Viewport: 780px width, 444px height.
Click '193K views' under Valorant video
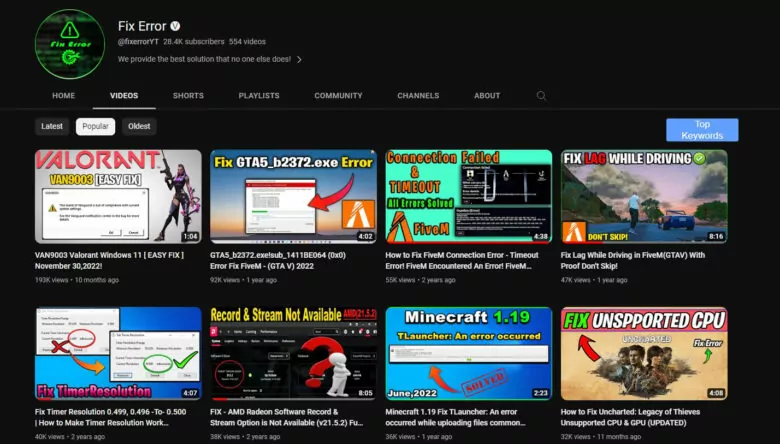[52, 280]
